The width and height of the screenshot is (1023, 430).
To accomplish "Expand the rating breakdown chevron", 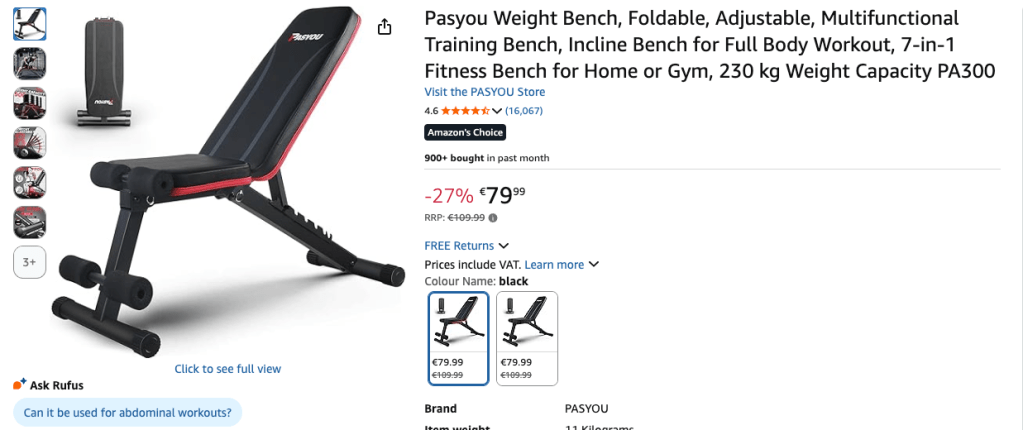I will (497, 111).
